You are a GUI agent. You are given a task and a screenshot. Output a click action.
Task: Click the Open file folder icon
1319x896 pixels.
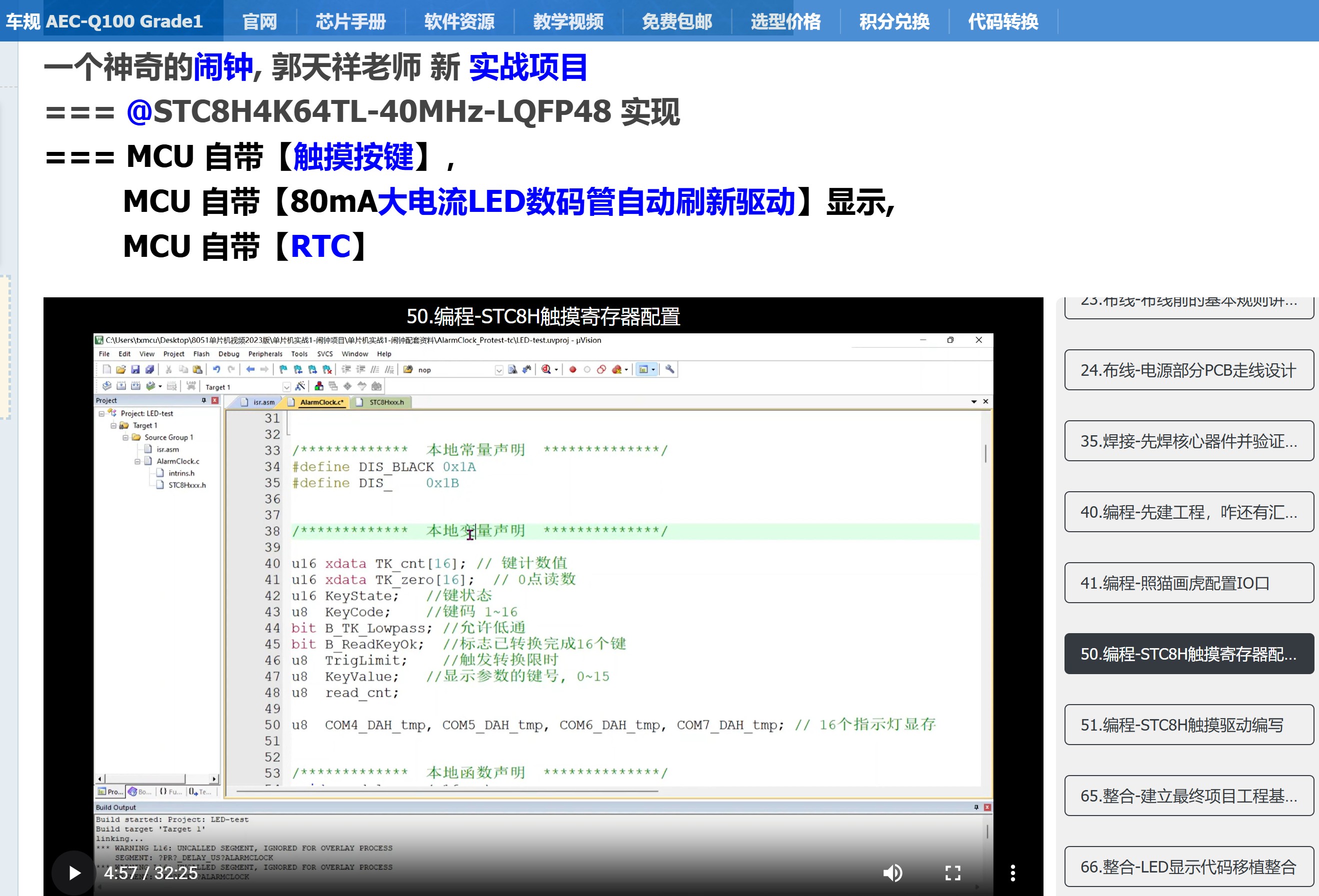click(121, 370)
